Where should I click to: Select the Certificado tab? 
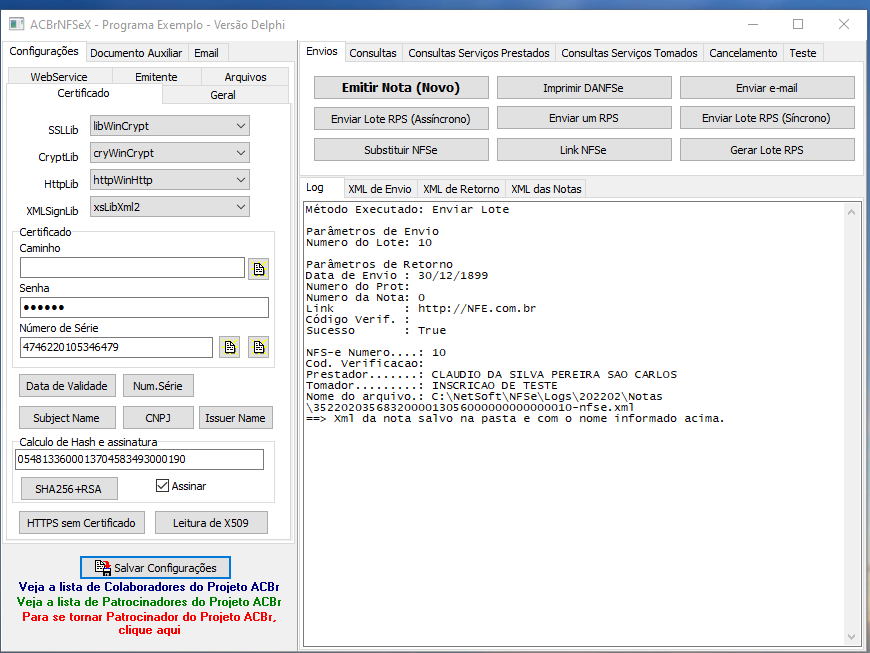[x=83, y=93]
